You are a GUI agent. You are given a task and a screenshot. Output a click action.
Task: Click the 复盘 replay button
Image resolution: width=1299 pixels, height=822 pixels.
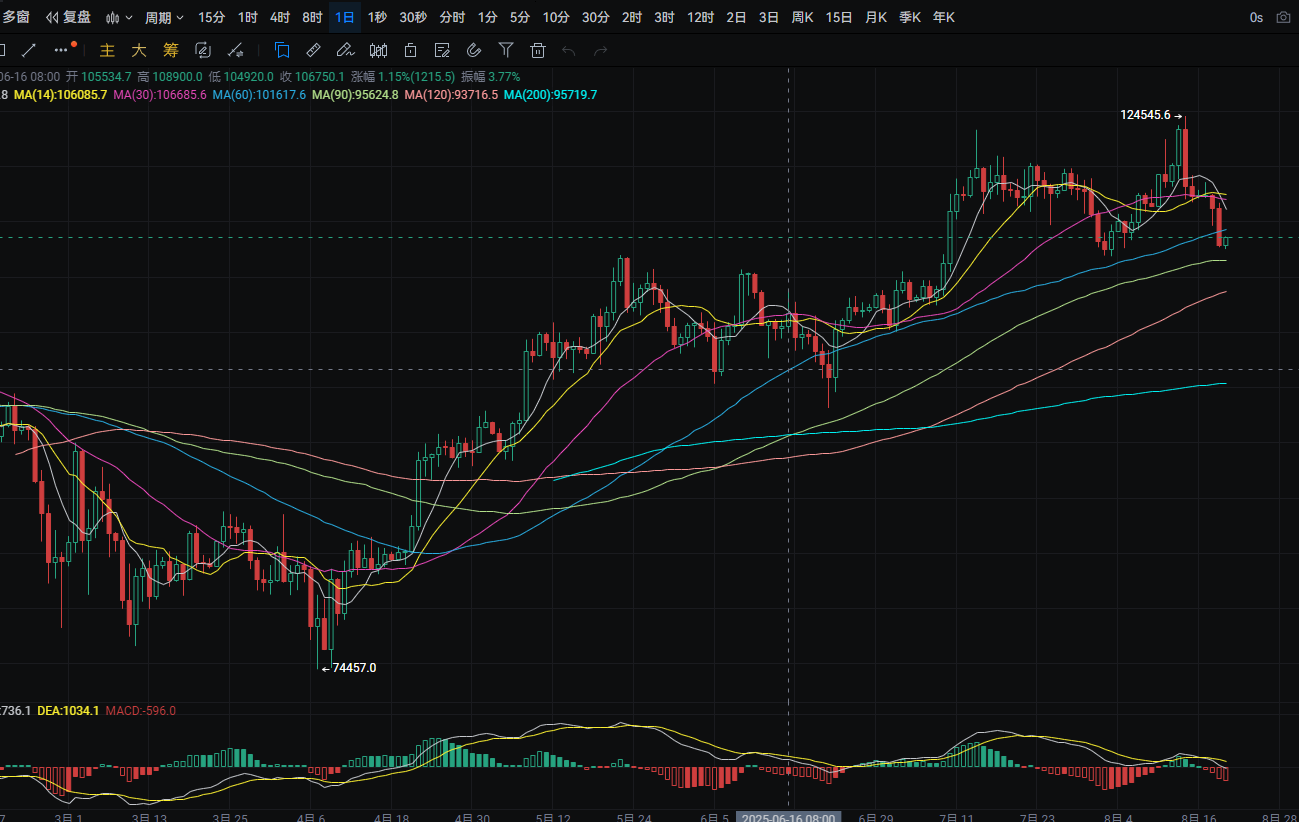click(x=68, y=17)
